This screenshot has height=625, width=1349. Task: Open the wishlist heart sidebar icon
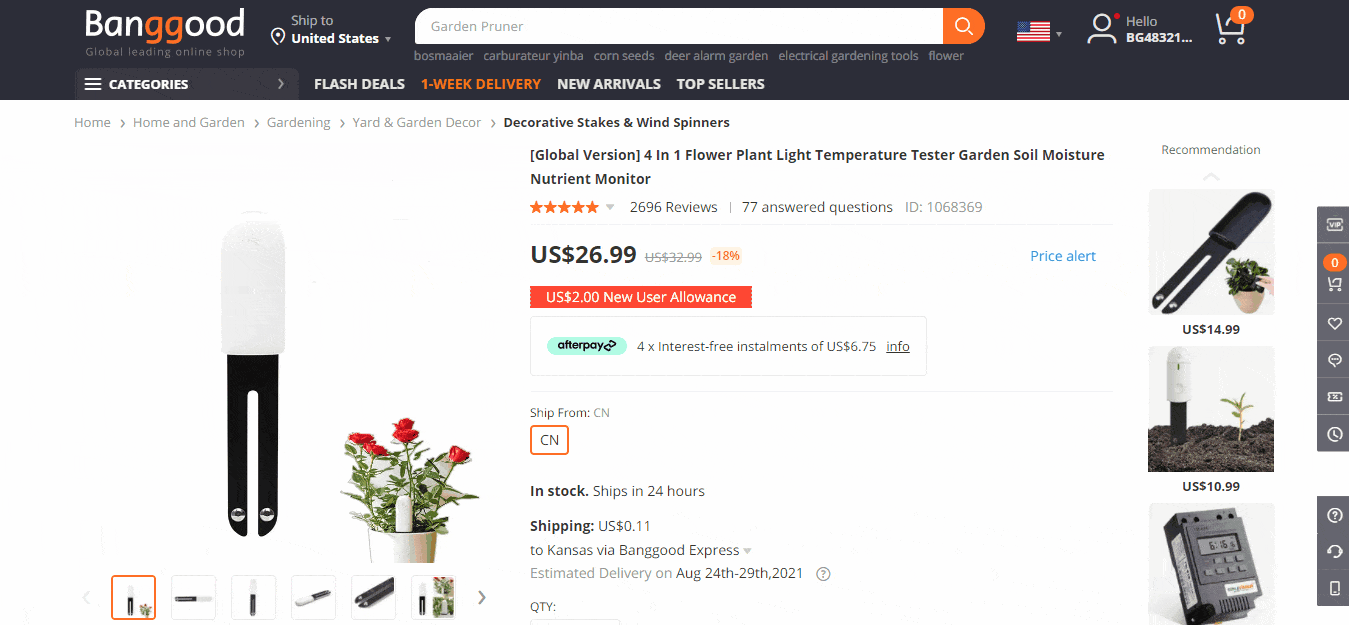point(1334,323)
